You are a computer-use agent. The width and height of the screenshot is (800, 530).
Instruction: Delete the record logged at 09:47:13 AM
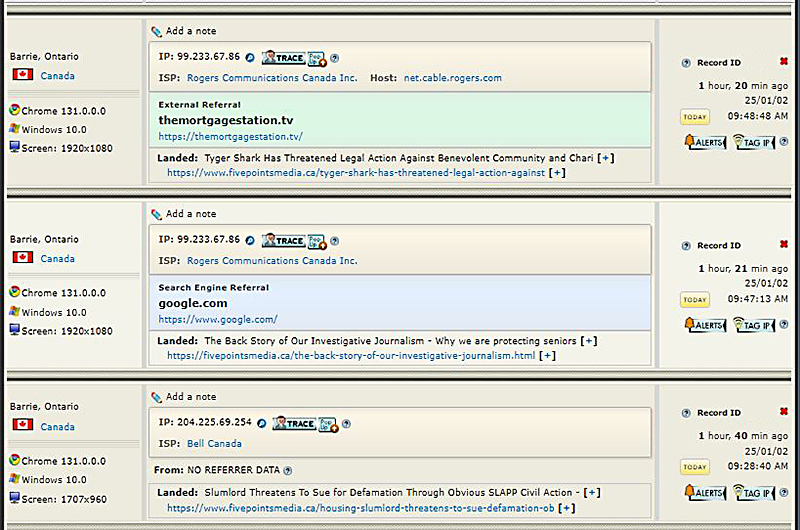pyautogui.click(x=784, y=244)
